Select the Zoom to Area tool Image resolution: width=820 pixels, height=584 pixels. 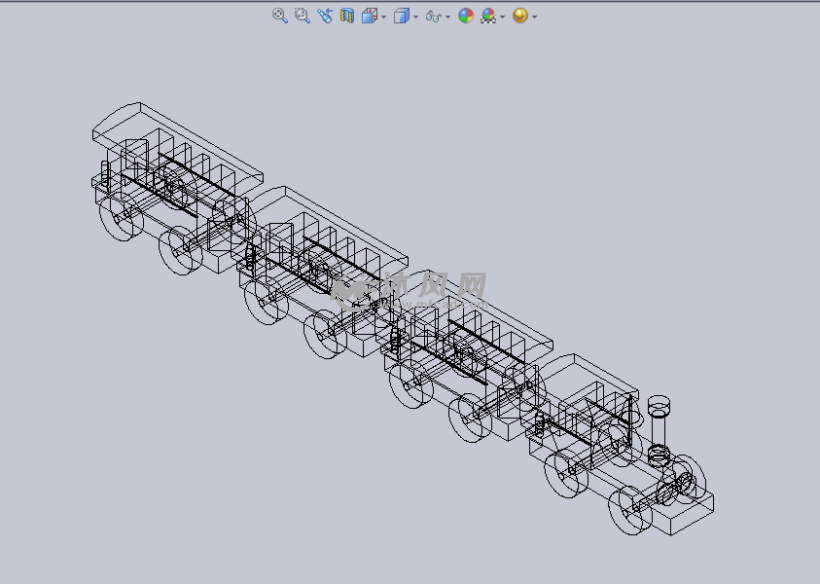click(x=302, y=16)
